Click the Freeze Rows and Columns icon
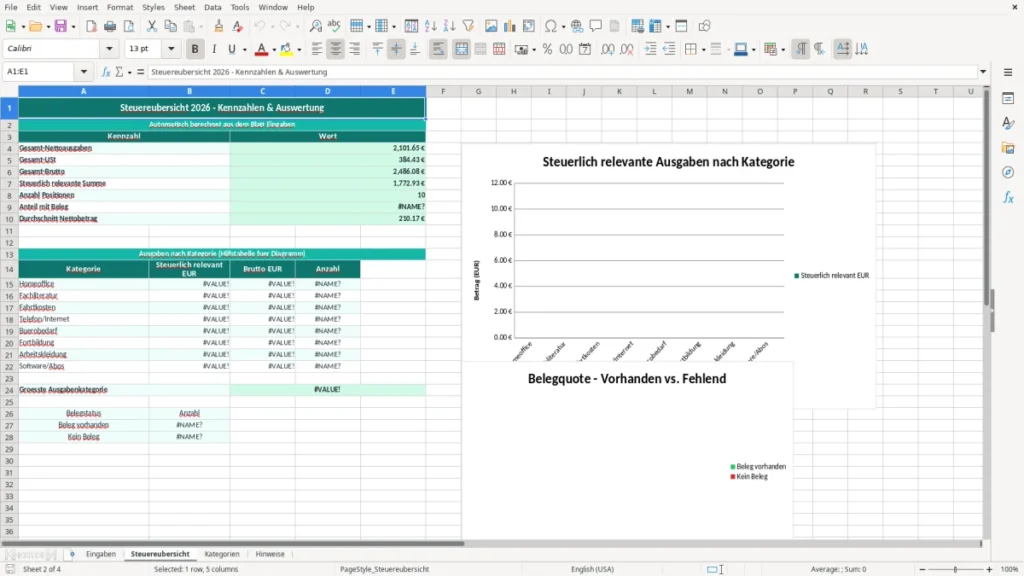Viewport: 1024px width, 576px height. click(x=656, y=26)
